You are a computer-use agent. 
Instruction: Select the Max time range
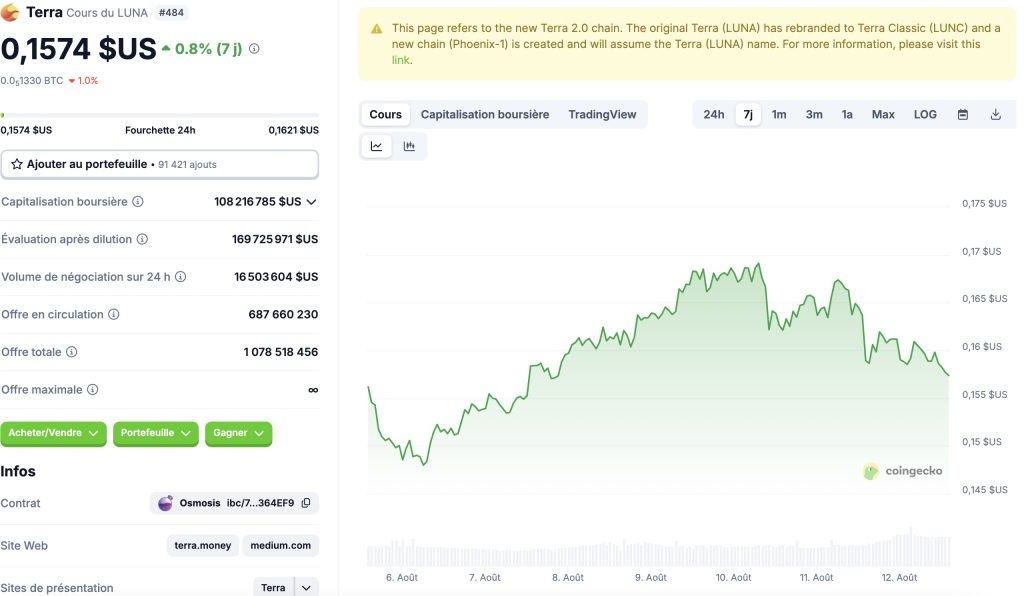883,114
